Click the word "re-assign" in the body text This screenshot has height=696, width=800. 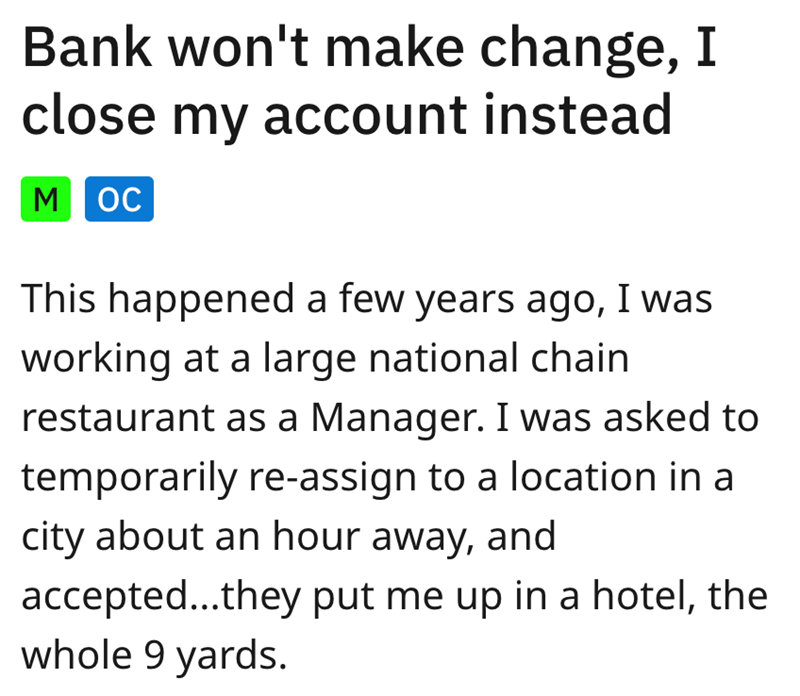click(341, 477)
